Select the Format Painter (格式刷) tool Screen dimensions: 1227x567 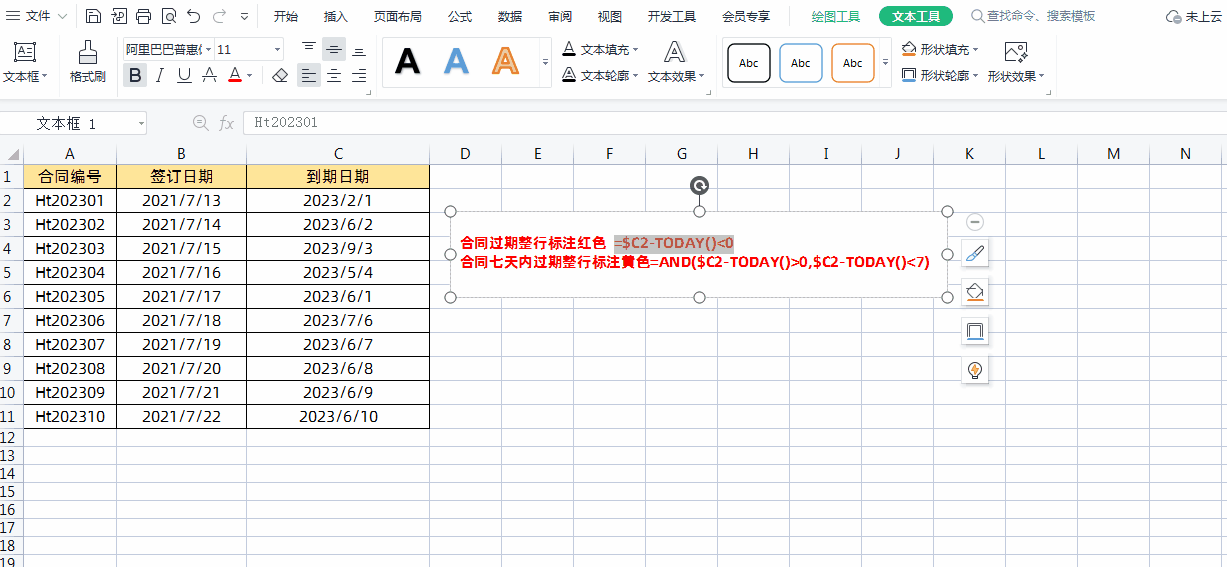pos(88,62)
